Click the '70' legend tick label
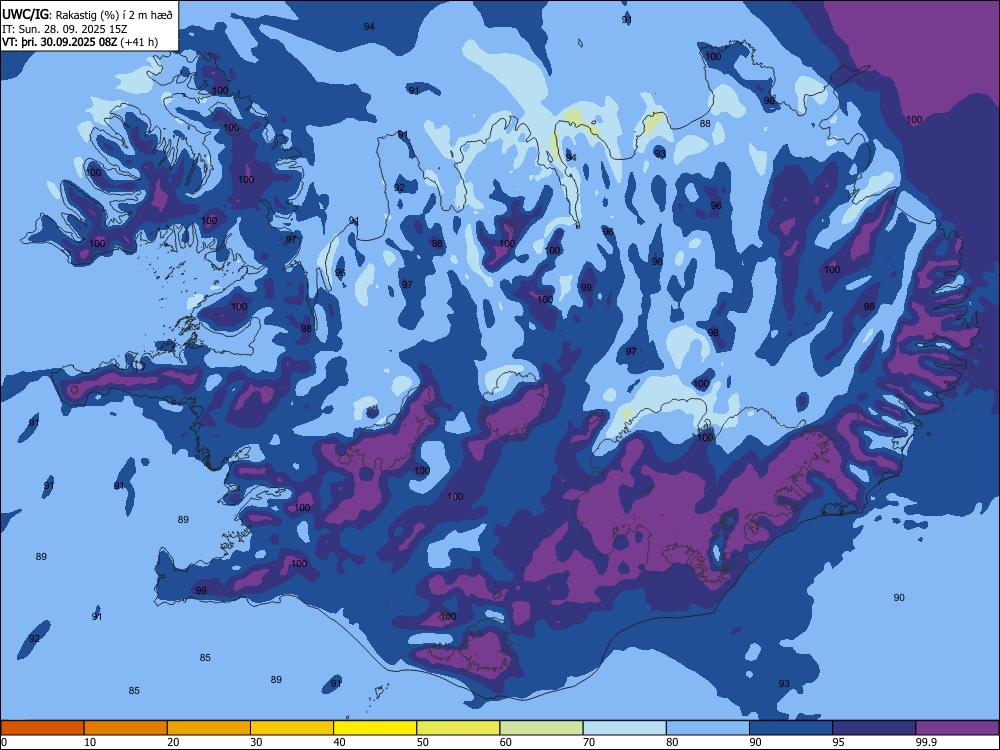Screen dimensions: 1000x750 point(589,742)
